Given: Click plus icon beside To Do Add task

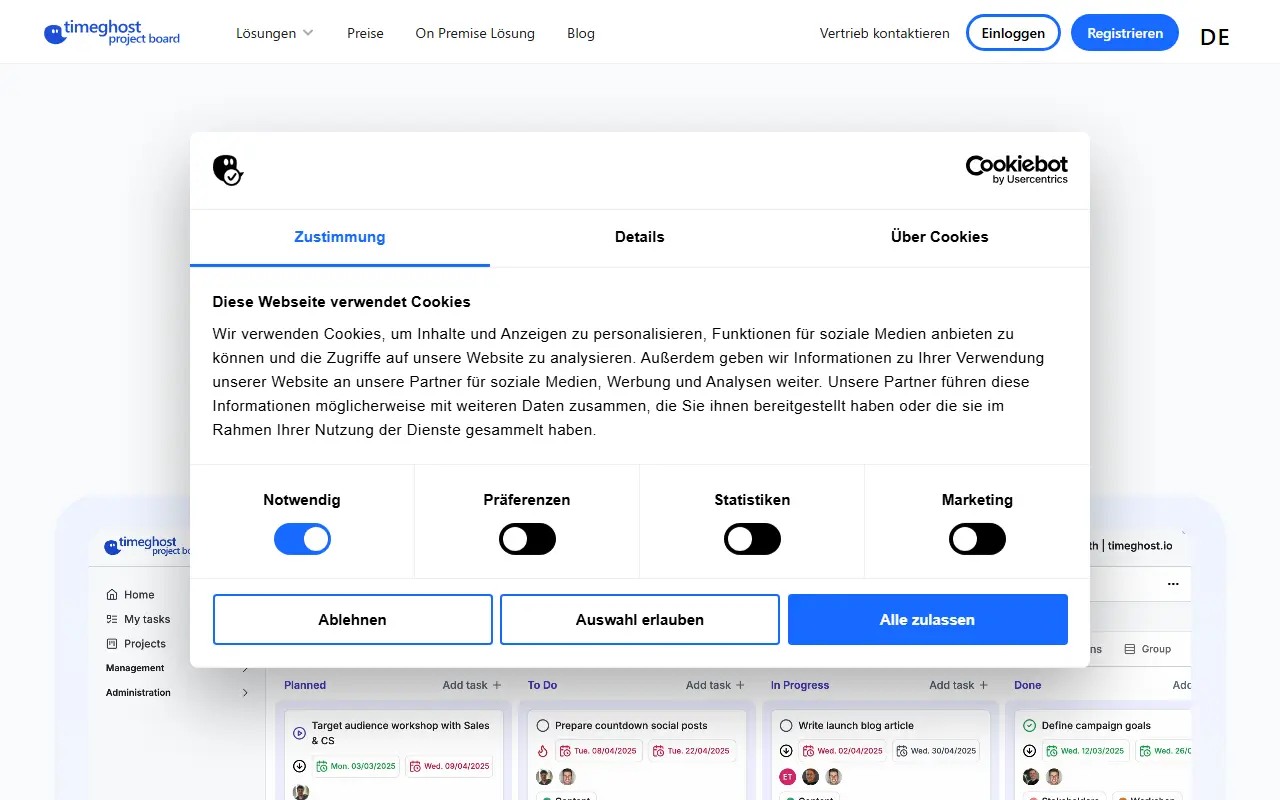Looking at the screenshot, I should (x=740, y=685).
